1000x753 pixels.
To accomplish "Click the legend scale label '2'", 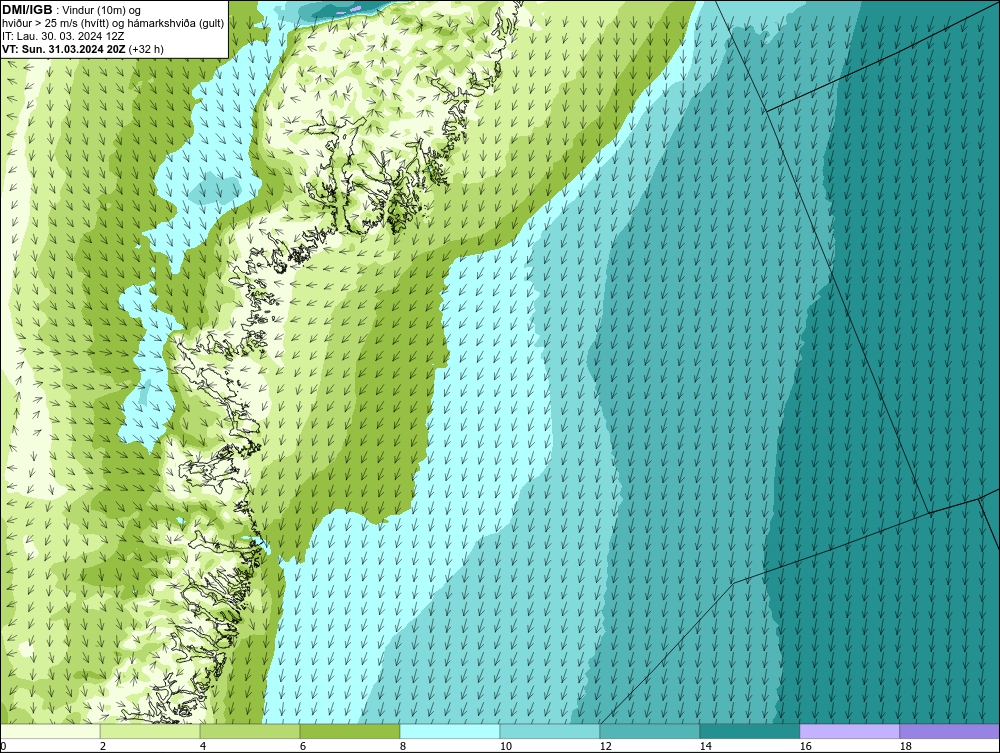I will pos(103,746).
